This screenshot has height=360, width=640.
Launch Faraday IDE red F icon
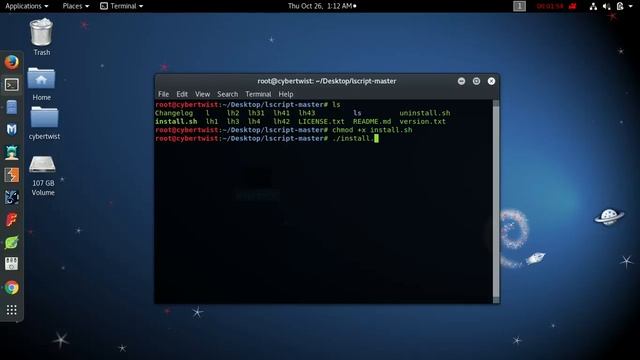click(11, 220)
